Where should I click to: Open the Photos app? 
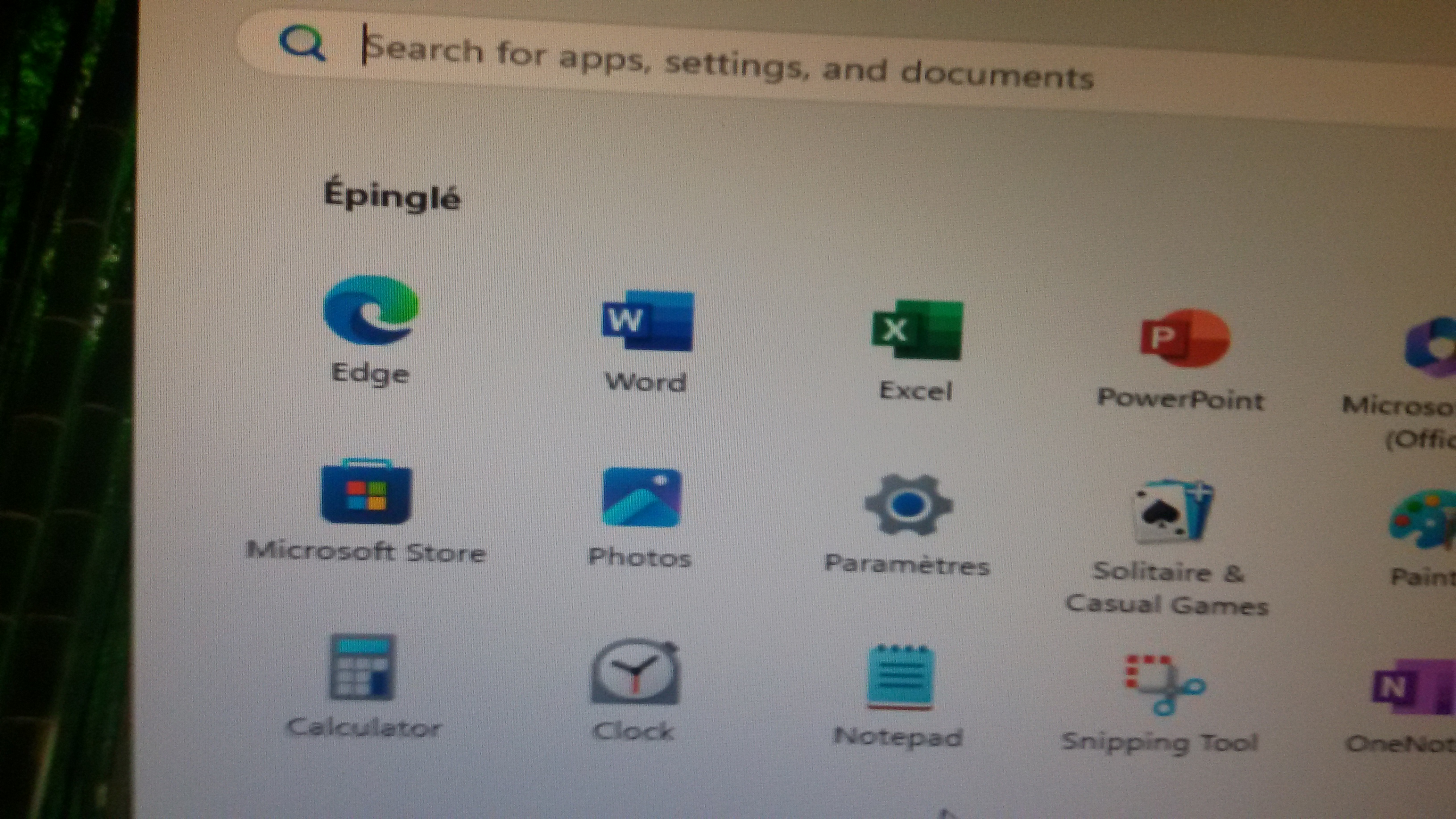coord(641,498)
